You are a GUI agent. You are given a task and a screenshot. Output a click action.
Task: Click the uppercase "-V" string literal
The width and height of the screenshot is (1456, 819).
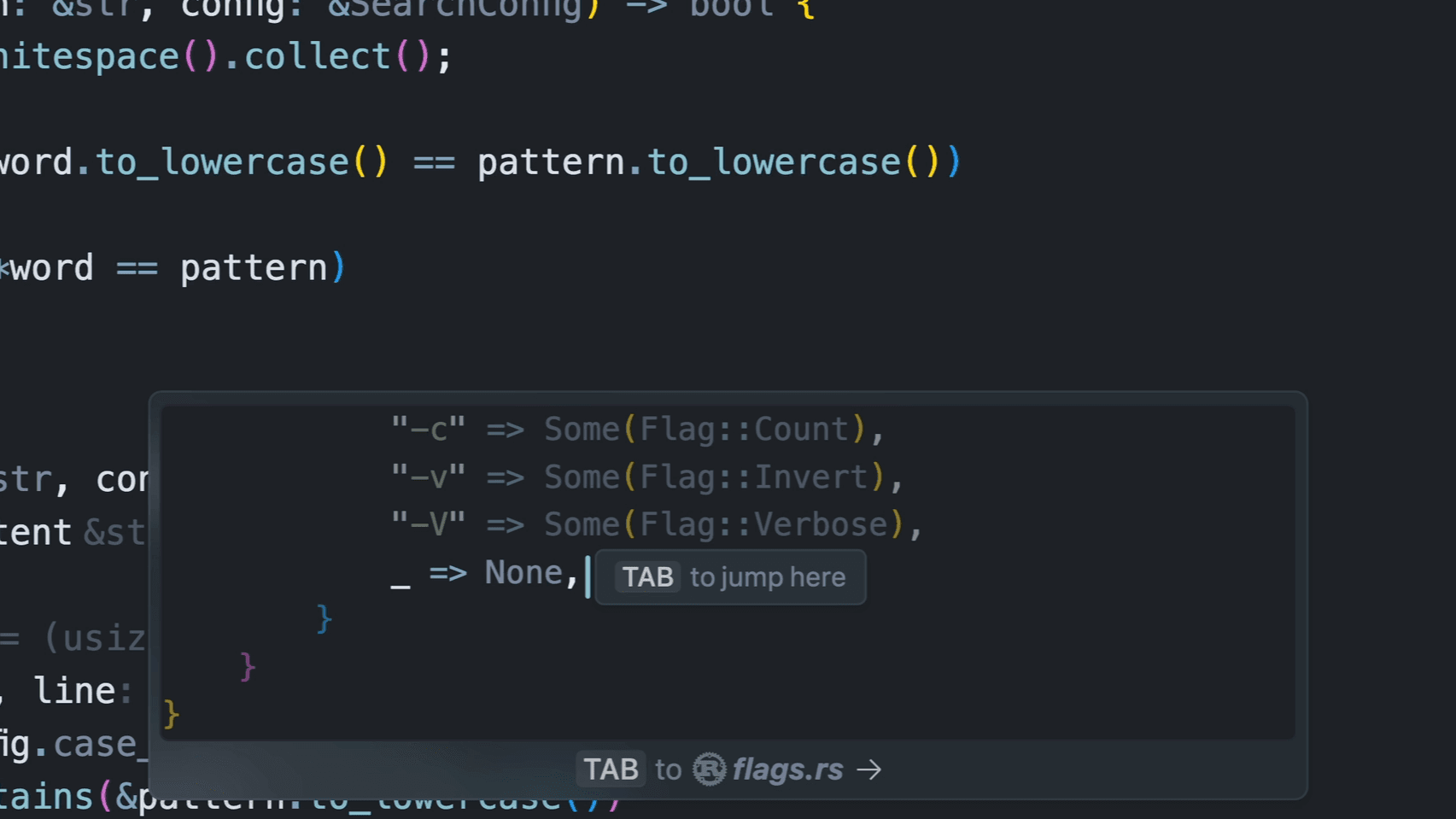428,524
